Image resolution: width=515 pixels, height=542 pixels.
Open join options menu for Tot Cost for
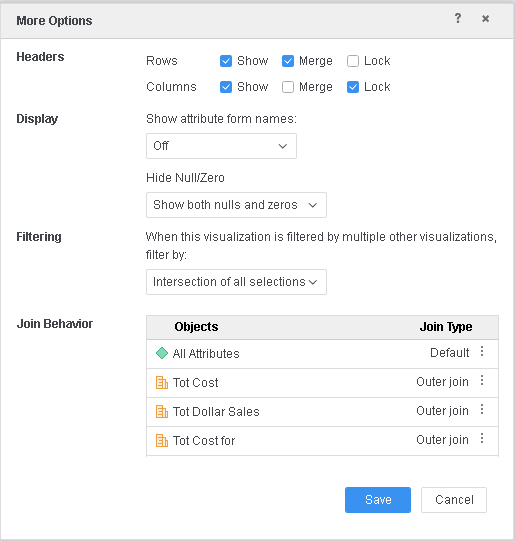pyautogui.click(x=482, y=439)
